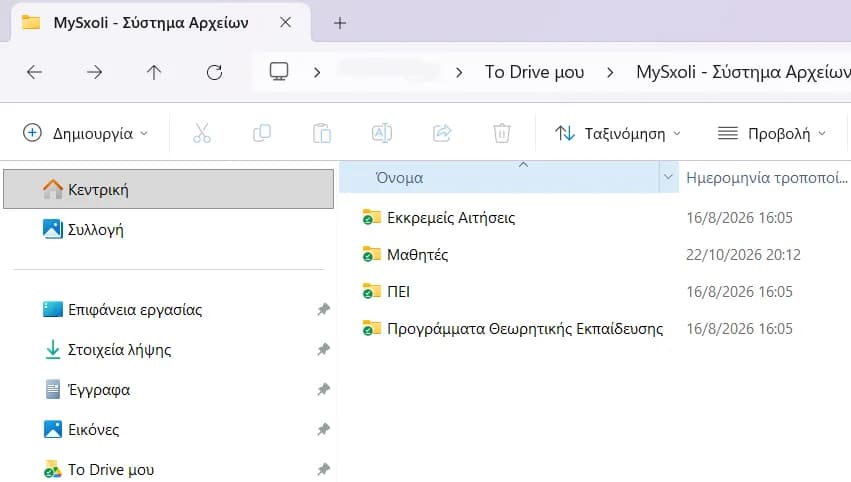The height and width of the screenshot is (482, 851).
Task: Click the Paste clipboard icon
Action: click(322, 133)
